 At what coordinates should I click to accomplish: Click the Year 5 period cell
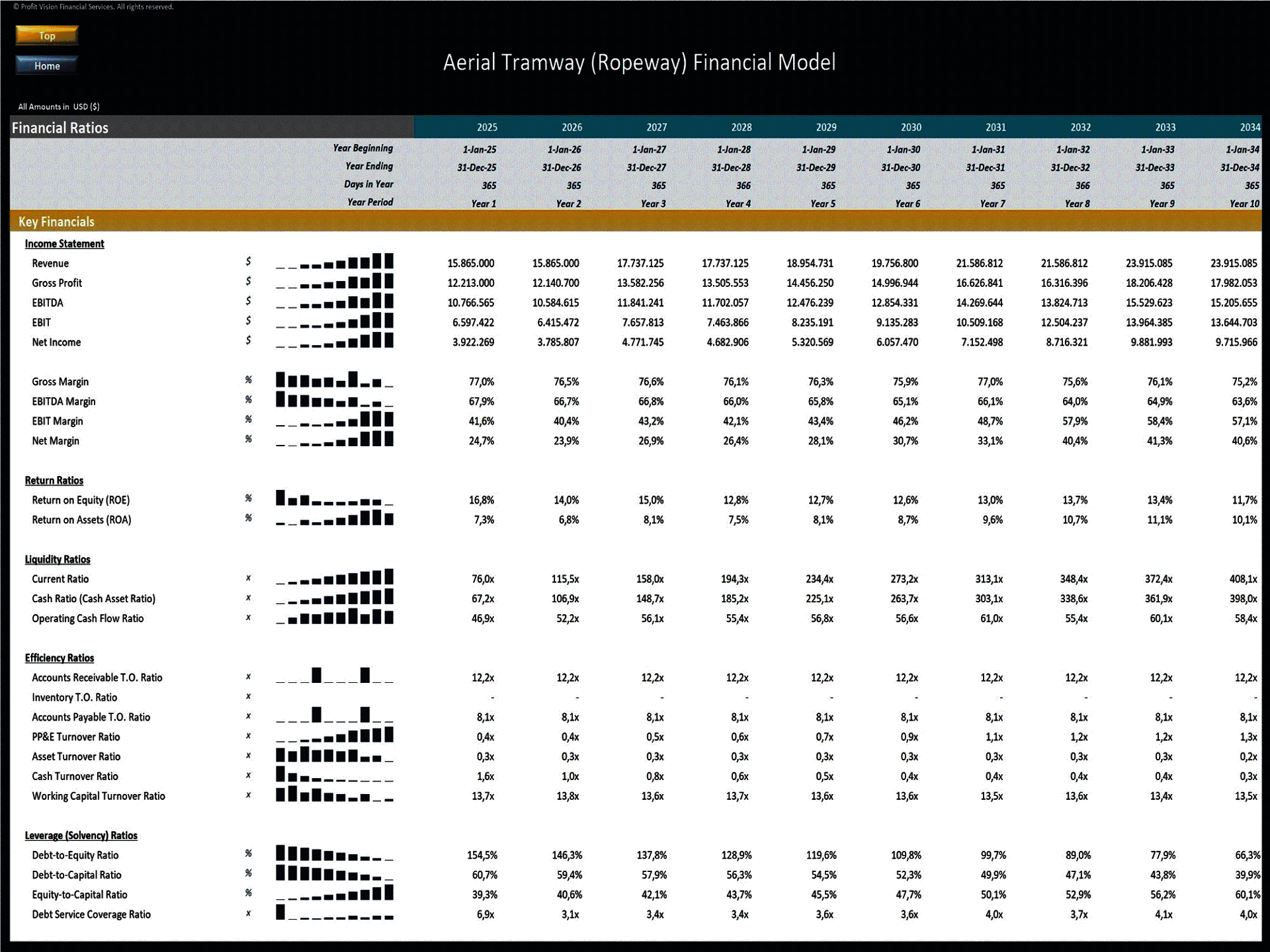coord(823,204)
